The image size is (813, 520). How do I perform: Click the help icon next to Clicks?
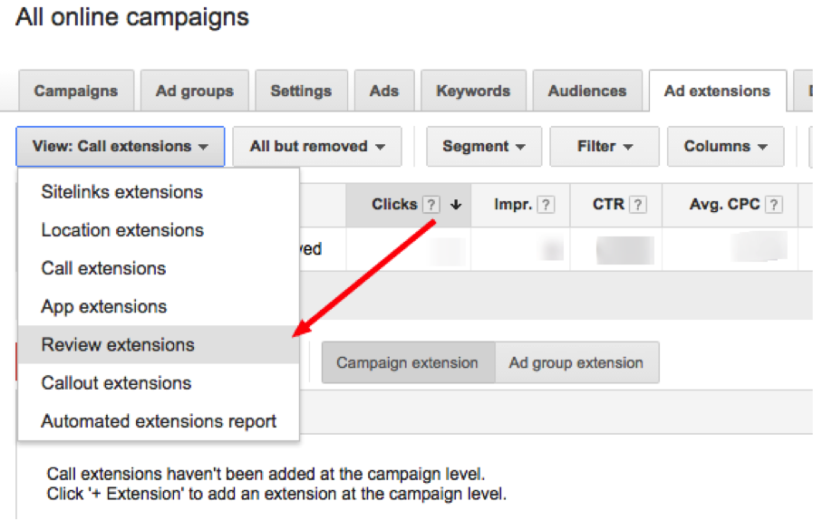coord(431,204)
